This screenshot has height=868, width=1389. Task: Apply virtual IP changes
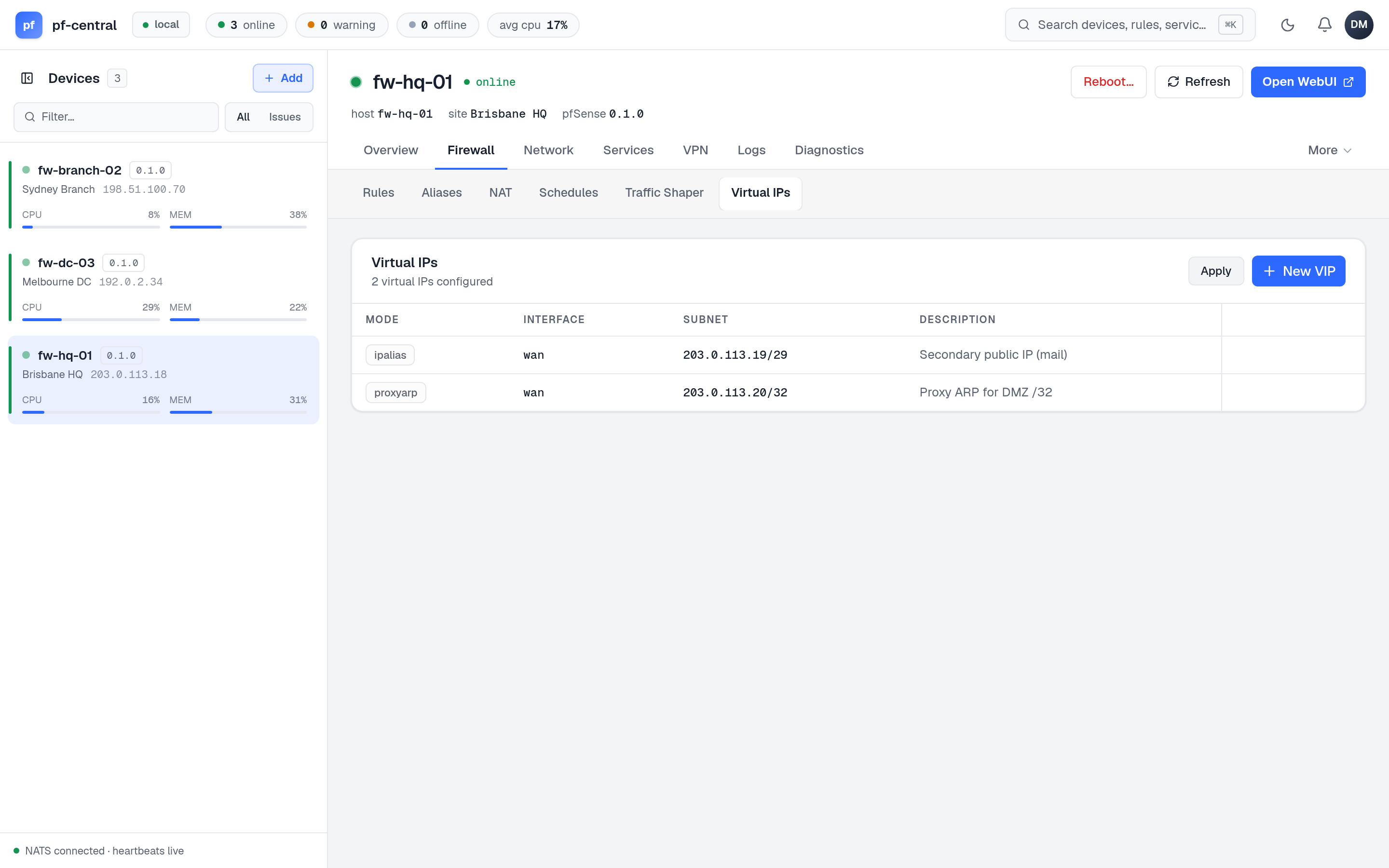[1216, 271]
